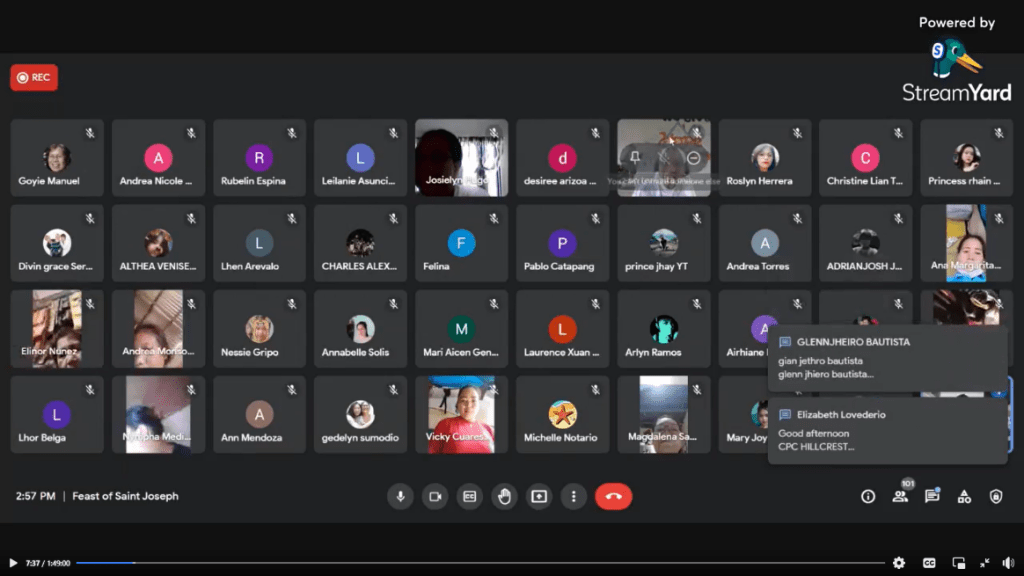Show the participants list (101 people)
This screenshot has height=576, width=1024.
(900, 496)
